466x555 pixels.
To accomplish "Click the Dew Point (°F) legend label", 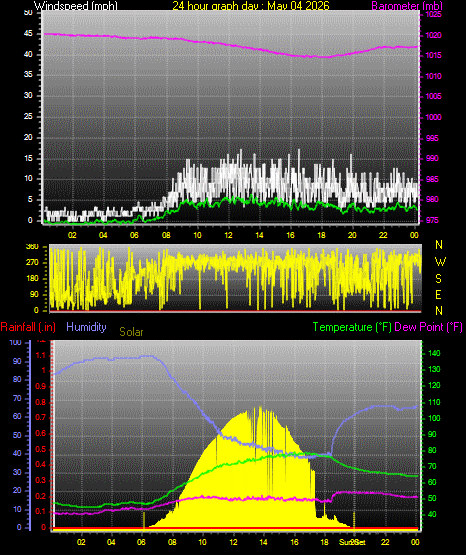I will click(x=428, y=327).
